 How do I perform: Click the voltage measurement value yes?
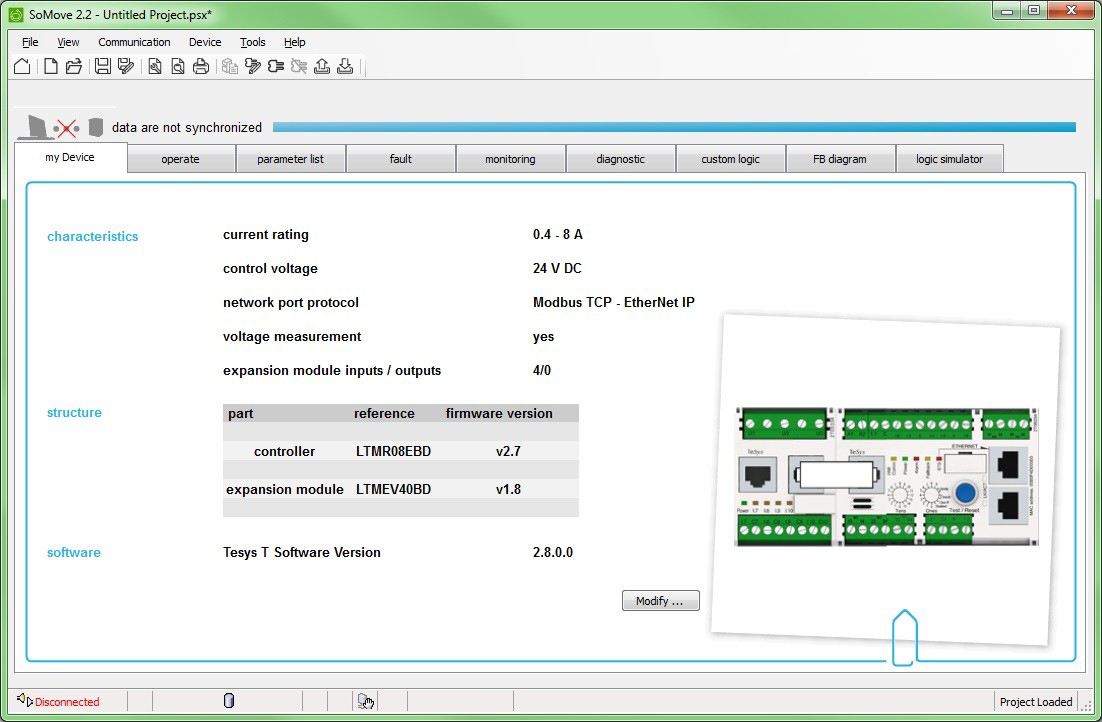pos(543,337)
